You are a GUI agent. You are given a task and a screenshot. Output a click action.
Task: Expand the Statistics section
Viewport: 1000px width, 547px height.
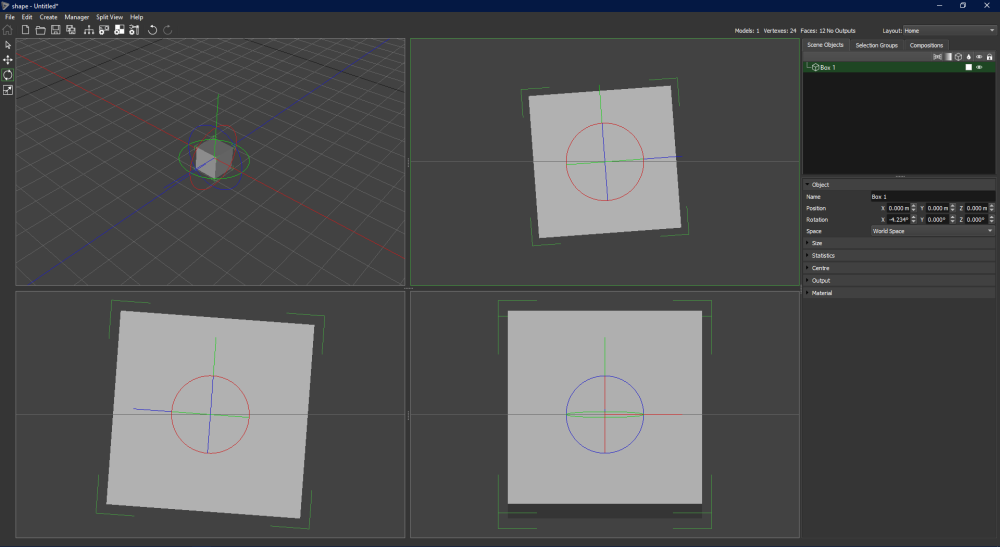[899, 255]
